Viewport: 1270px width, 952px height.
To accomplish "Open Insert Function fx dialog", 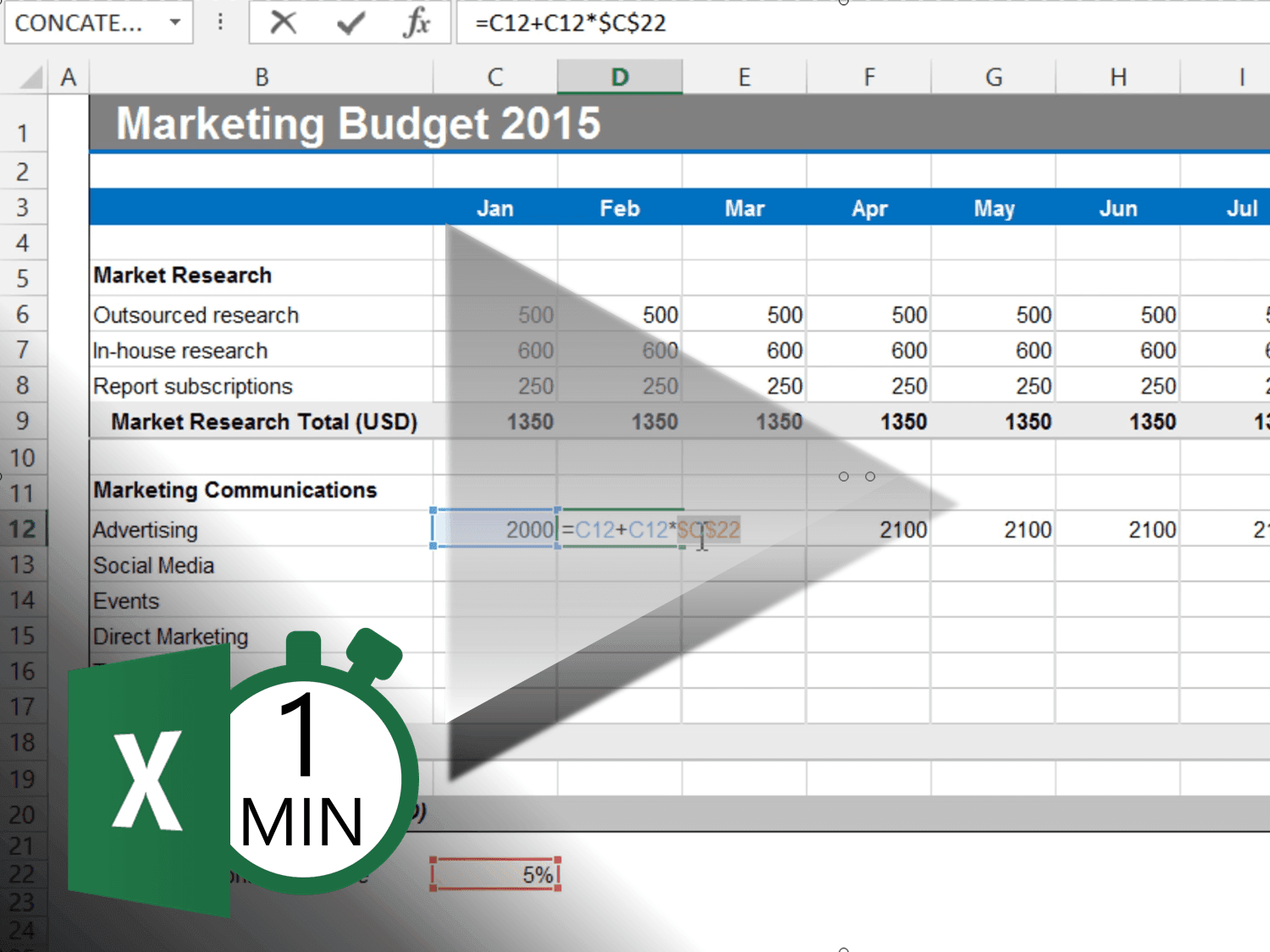I will point(416,23).
